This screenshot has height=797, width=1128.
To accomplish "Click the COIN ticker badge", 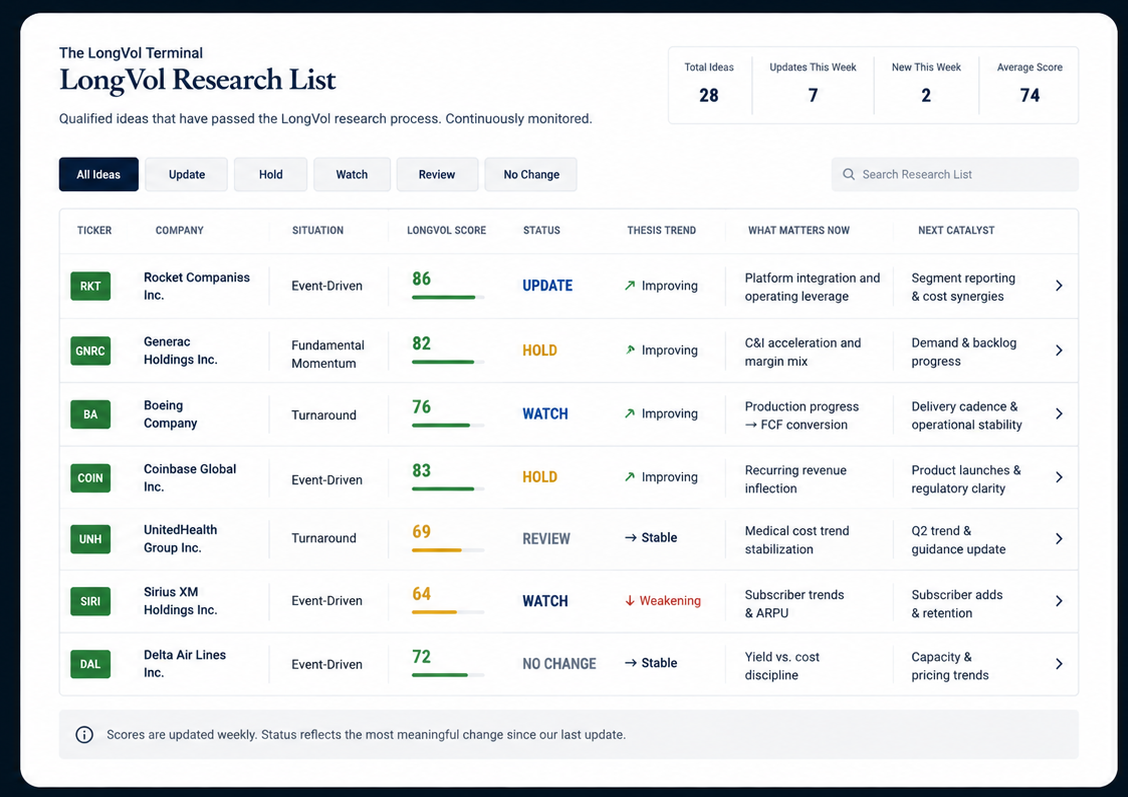I will pos(90,478).
